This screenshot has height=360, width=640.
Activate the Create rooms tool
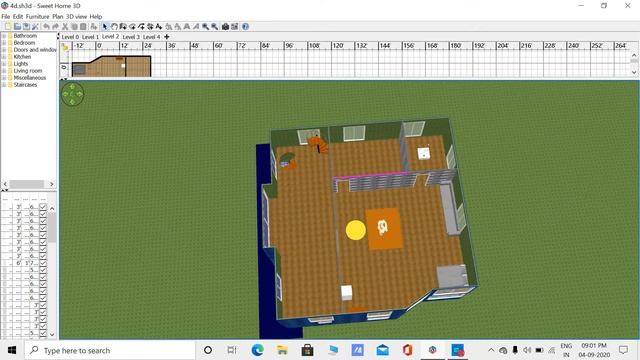132,27
